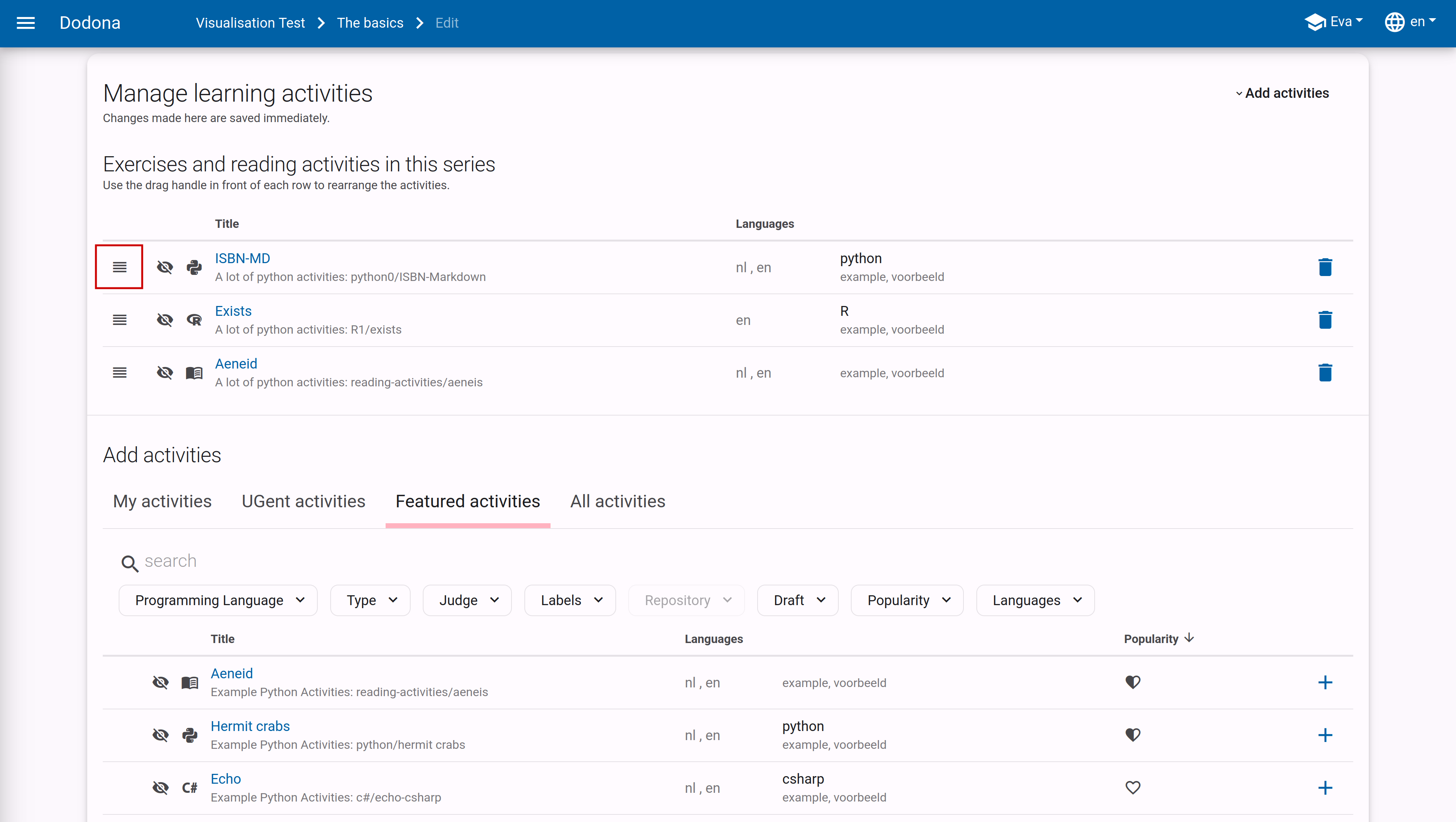Image resolution: width=1456 pixels, height=822 pixels.
Task: Add Echo activity with plus icon
Action: click(1325, 787)
